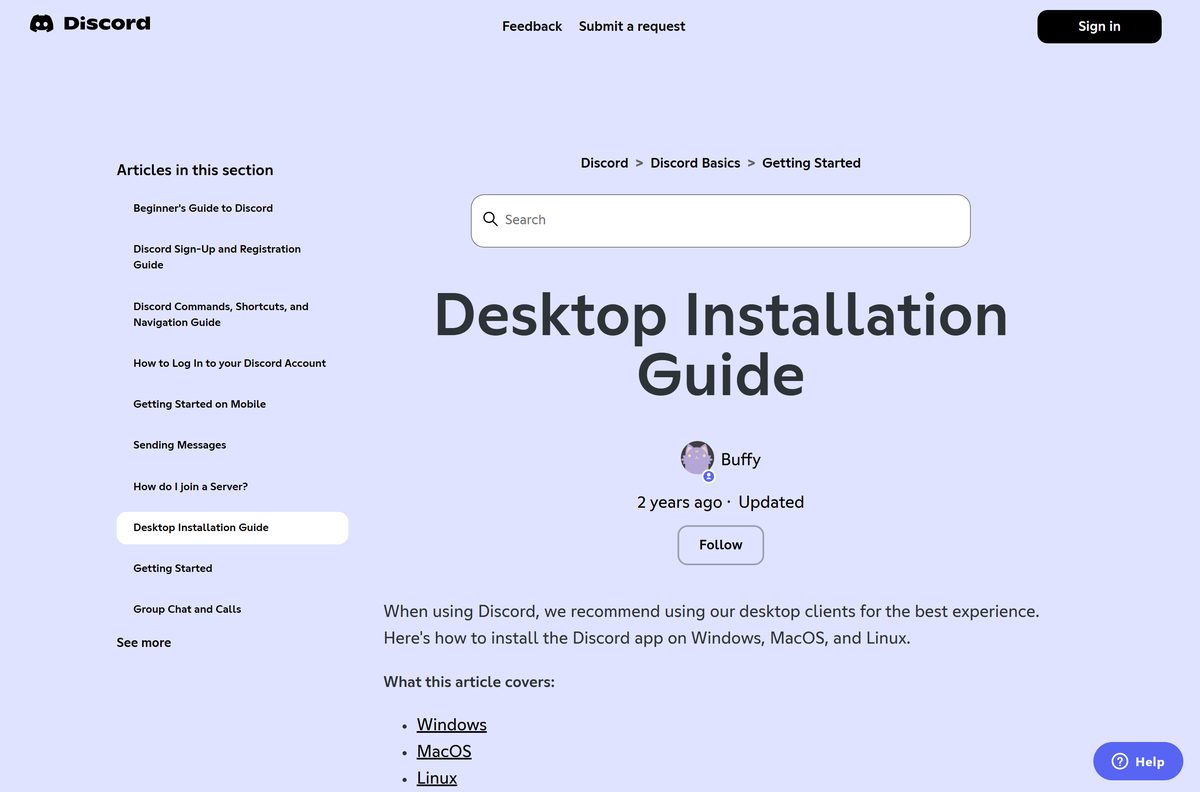Viewport: 1200px width, 792px height.
Task: Click the Follow button
Action: tap(720, 545)
